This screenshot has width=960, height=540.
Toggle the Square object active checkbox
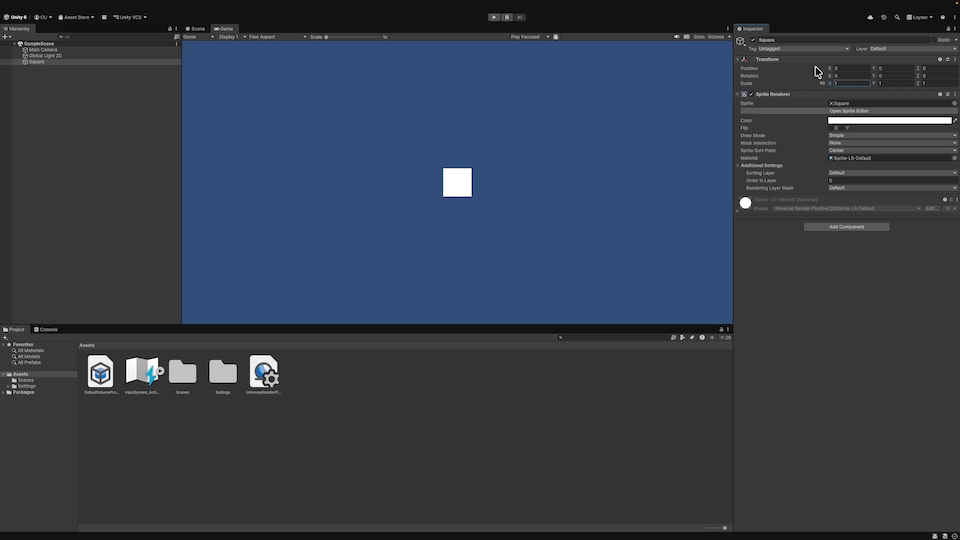click(x=753, y=40)
